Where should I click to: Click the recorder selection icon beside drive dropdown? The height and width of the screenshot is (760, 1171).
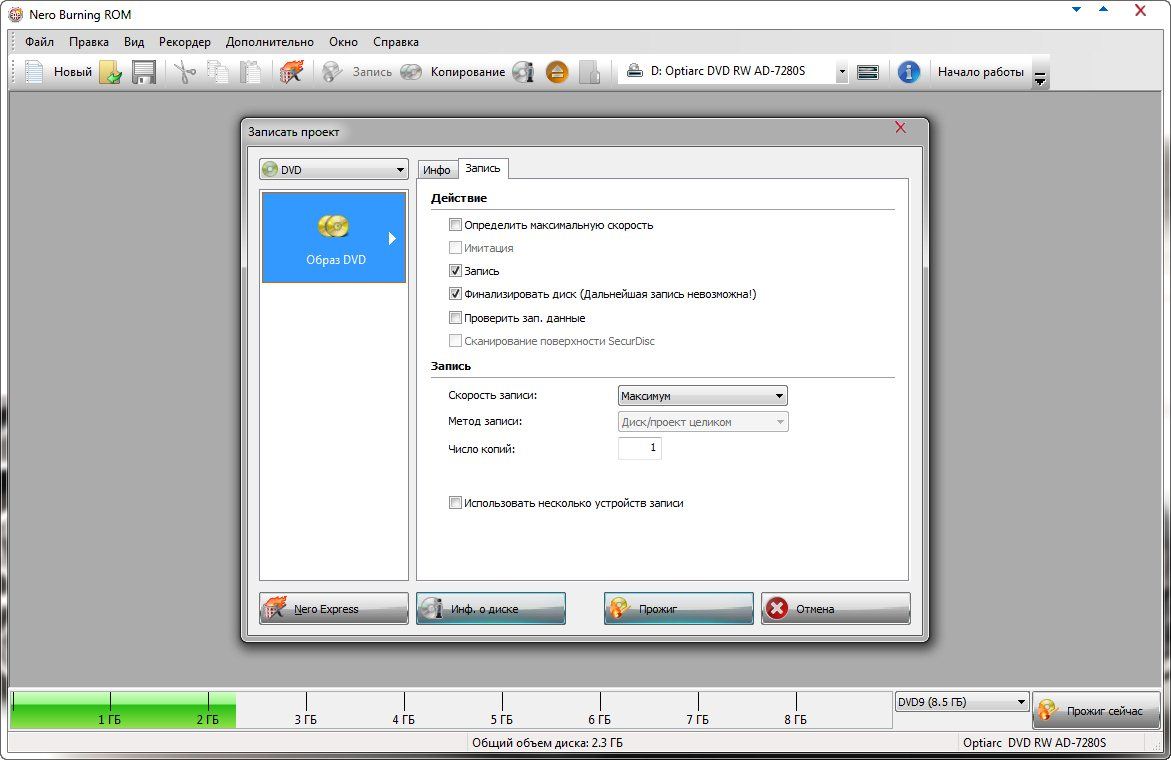868,72
